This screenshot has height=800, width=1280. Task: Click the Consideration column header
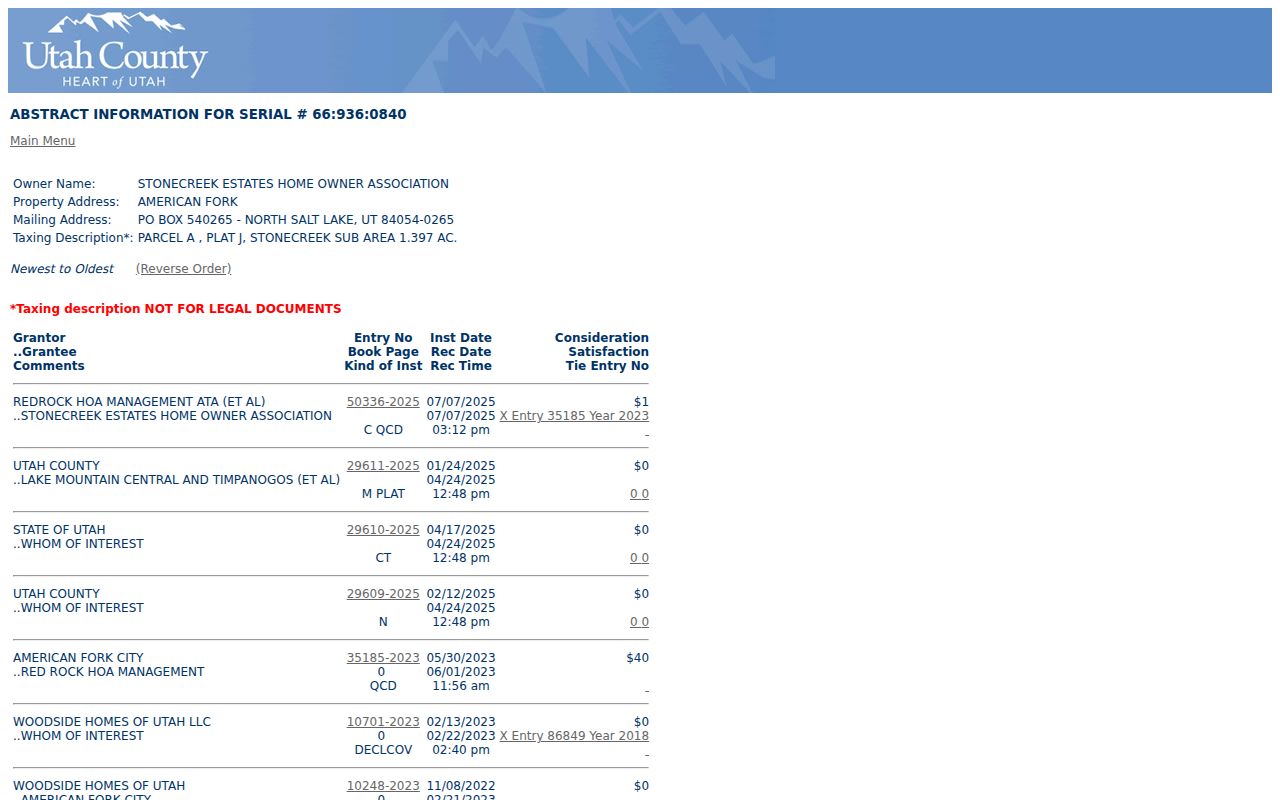pos(602,338)
